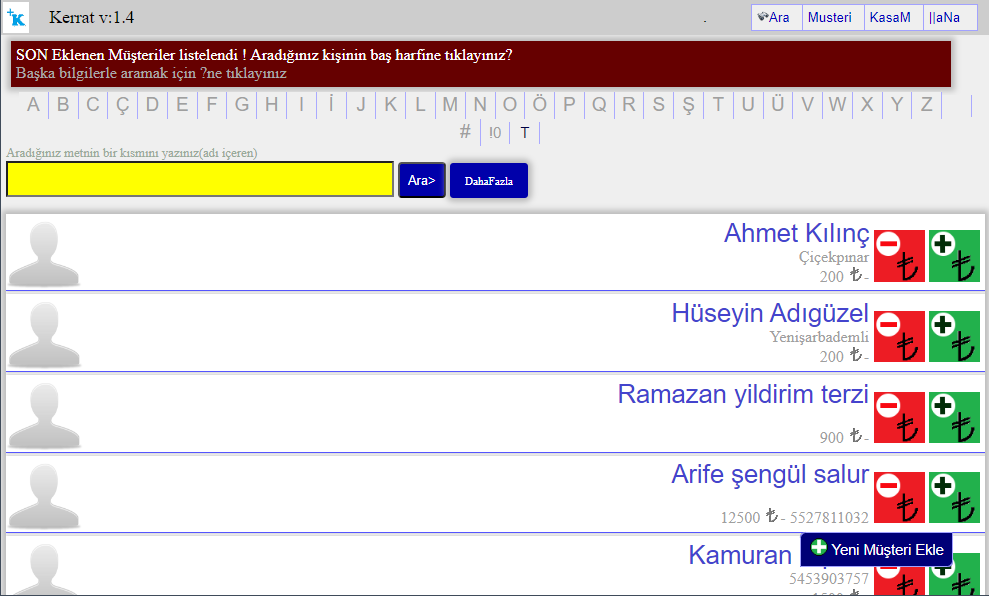Add payment for Ramazan yildirim terzi
Viewport: 989px width, 596px height.
coord(954,418)
